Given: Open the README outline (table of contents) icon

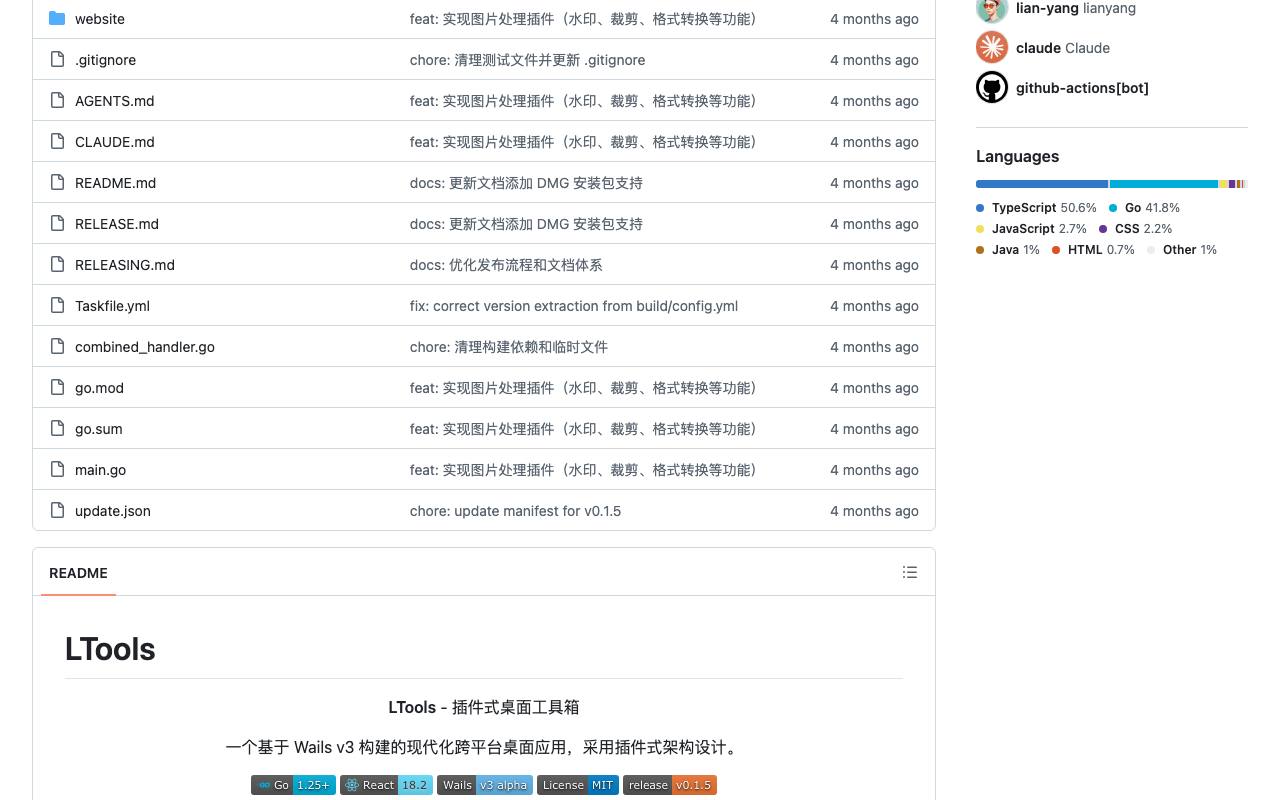Looking at the screenshot, I should (x=910, y=572).
